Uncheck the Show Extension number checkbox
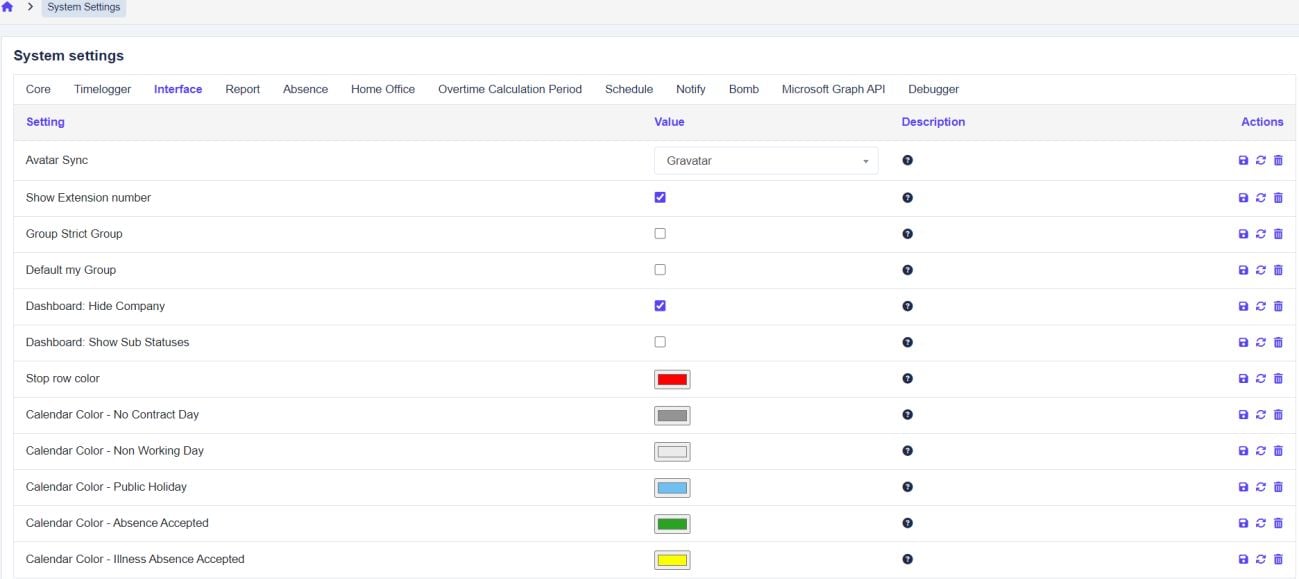Image resolution: width=1299 pixels, height=579 pixels. click(660, 198)
